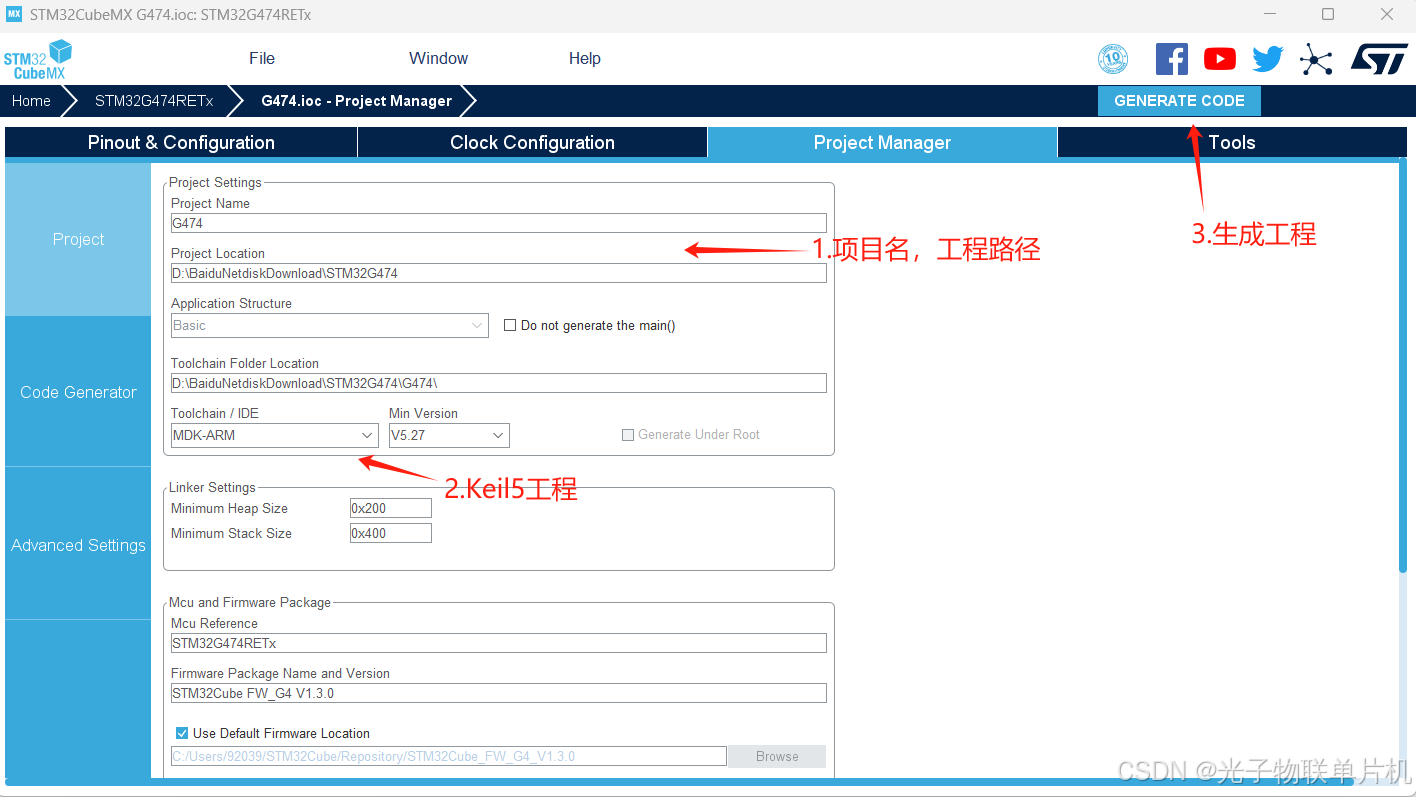Open the Window menu
The height and width of the screenshot is (797, 1416).
point(438,58)
